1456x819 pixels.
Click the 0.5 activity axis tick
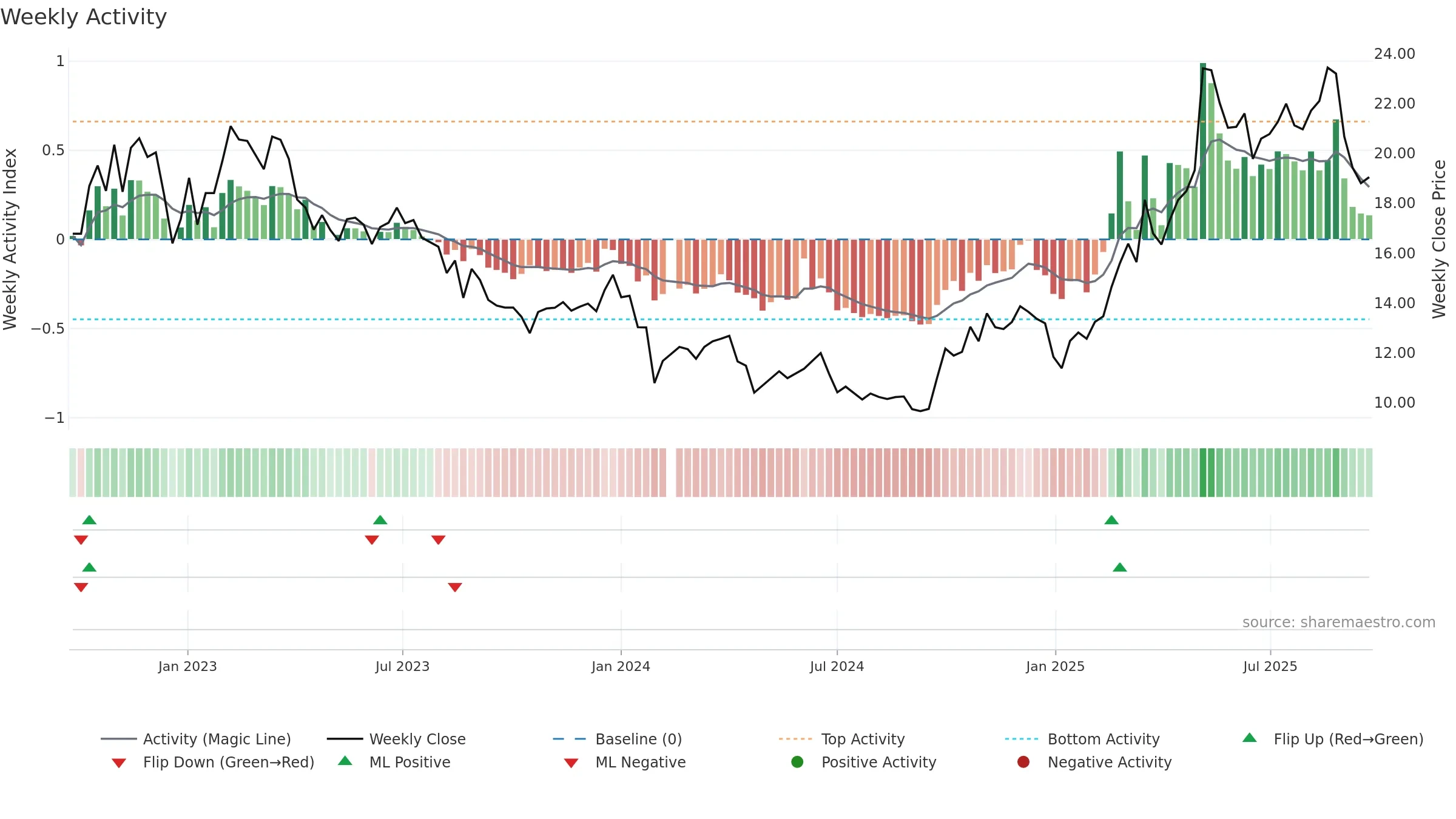53,150
